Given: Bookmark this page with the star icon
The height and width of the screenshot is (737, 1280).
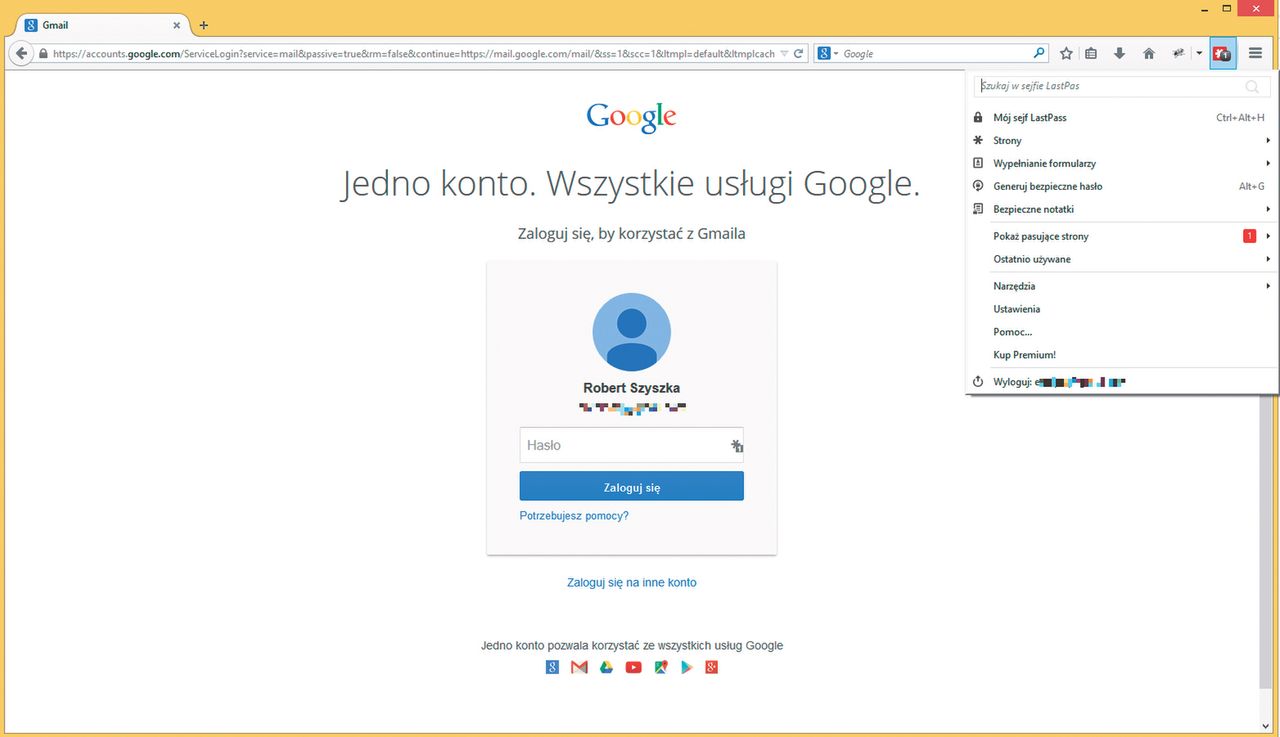Looking at the screenshot, I should tap(1066, 54).
